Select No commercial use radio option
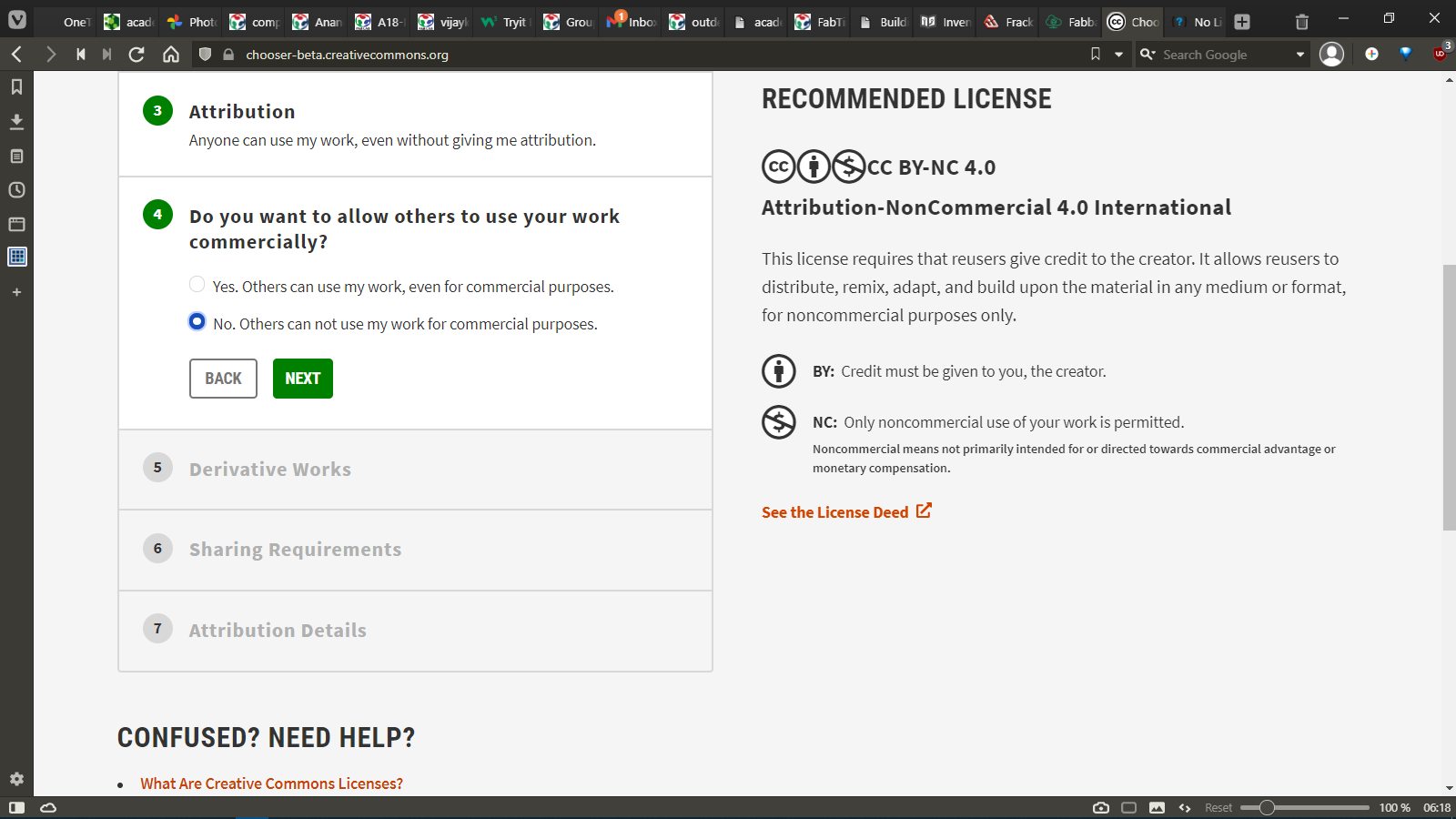 [197, 321]
